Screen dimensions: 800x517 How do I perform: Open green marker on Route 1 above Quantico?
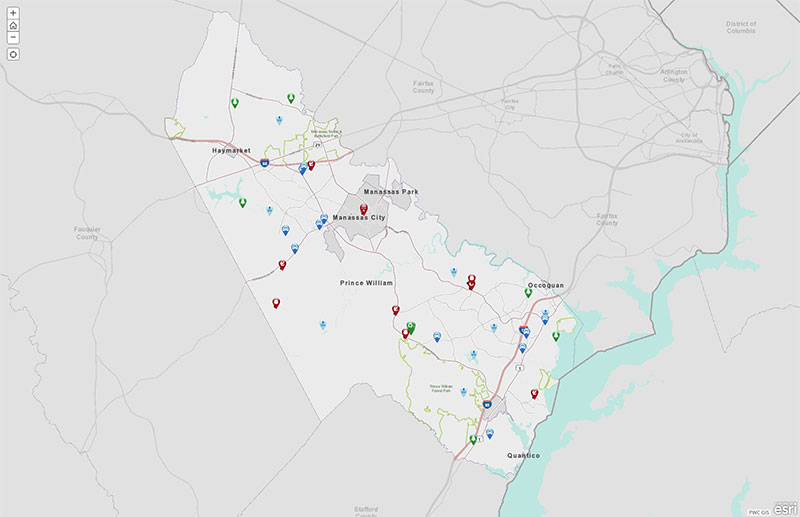[x=473, y=439]
